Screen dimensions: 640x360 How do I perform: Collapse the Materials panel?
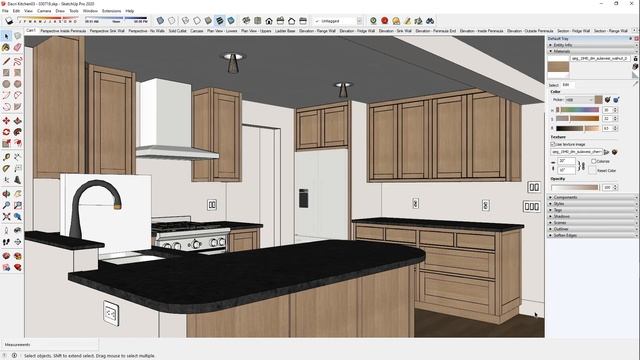[x=593, y=51]
